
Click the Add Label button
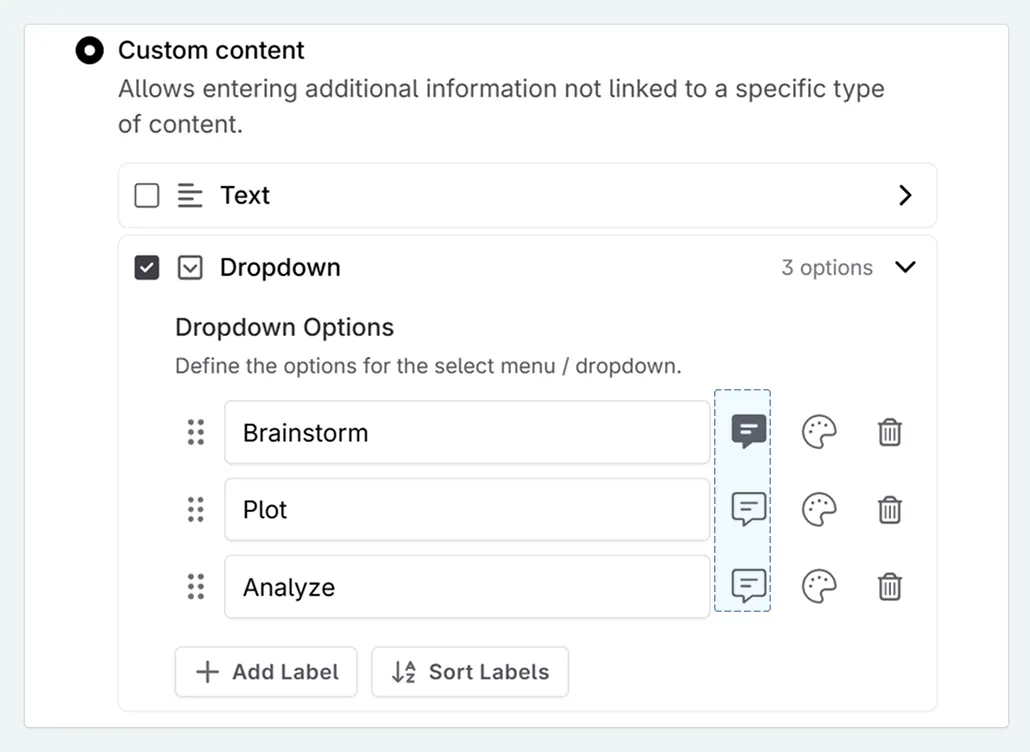coord(266,671)
